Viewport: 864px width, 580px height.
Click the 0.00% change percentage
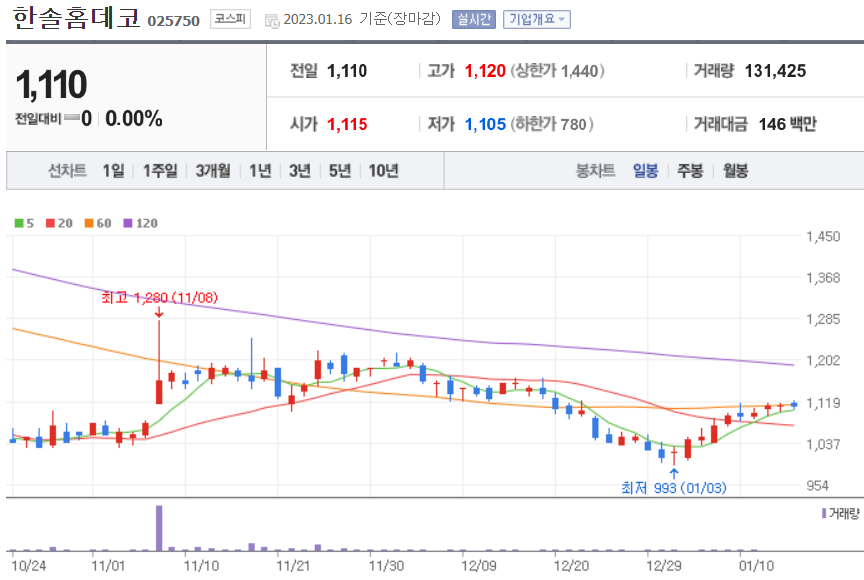(x=134, y=118)
